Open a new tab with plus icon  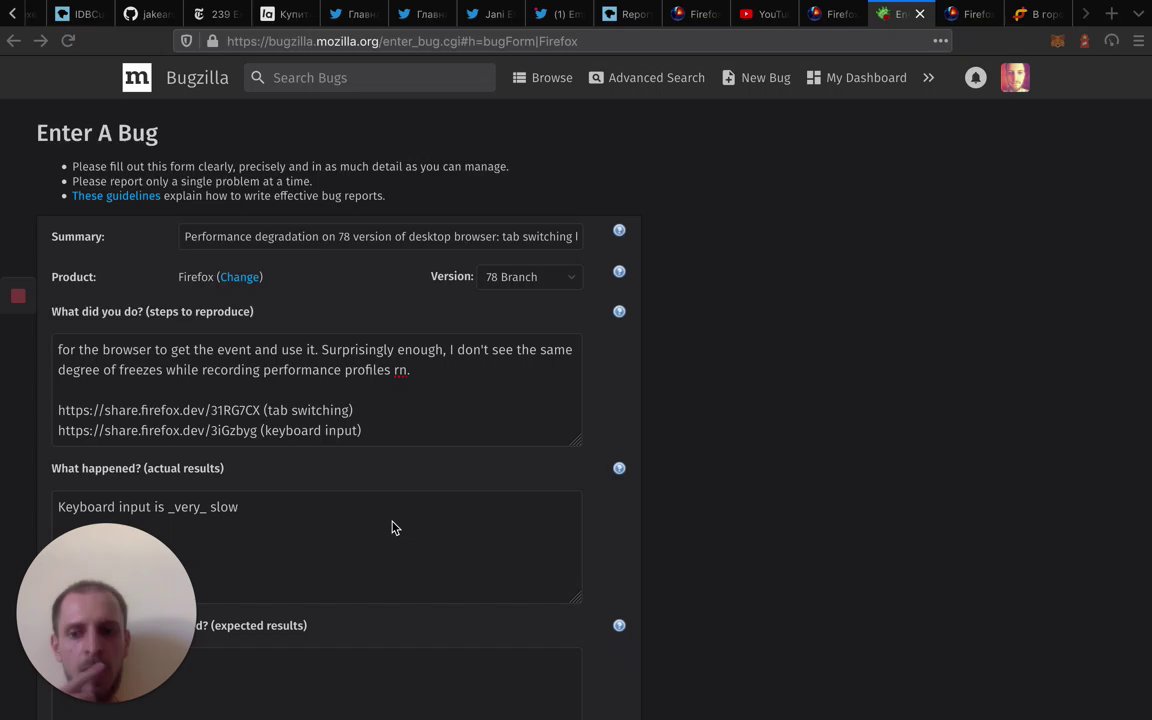1111,13
